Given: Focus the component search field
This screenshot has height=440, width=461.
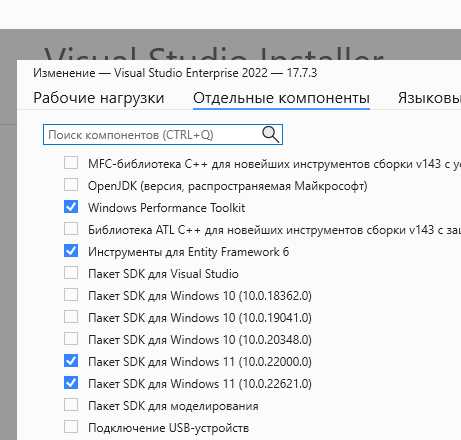Looking at the screenshot, I should click(x=163, y=135).
